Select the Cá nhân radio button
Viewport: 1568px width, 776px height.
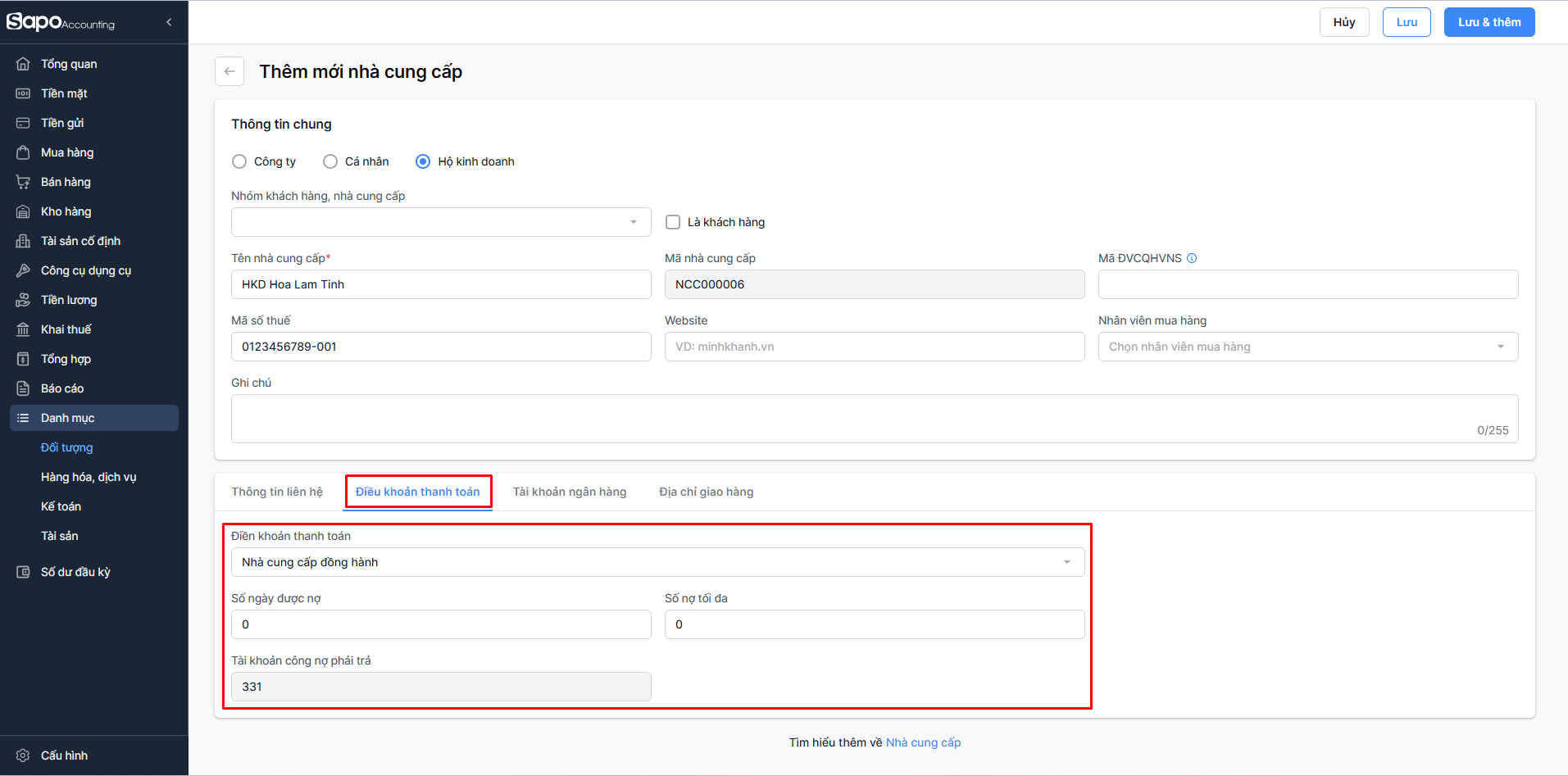[330, 161]
